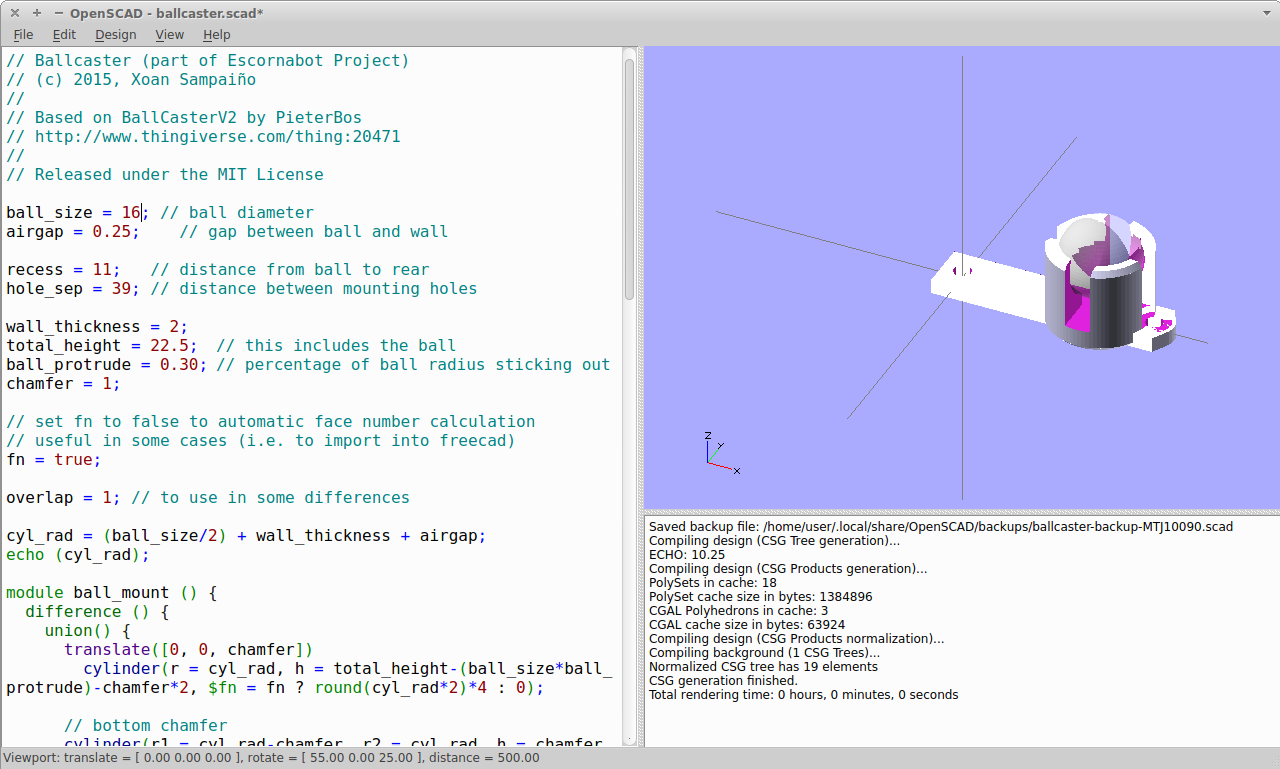Click the 'fn = true;' line
The width and height of the screenshot is (1280, 769).
click(x=54, y=460)
